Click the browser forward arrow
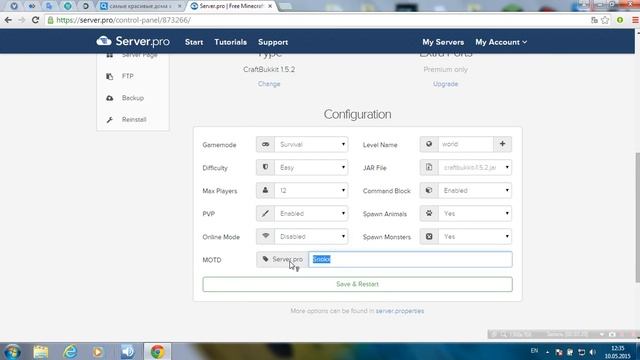This screenshot has height=360, width=640. coord(21,20)
